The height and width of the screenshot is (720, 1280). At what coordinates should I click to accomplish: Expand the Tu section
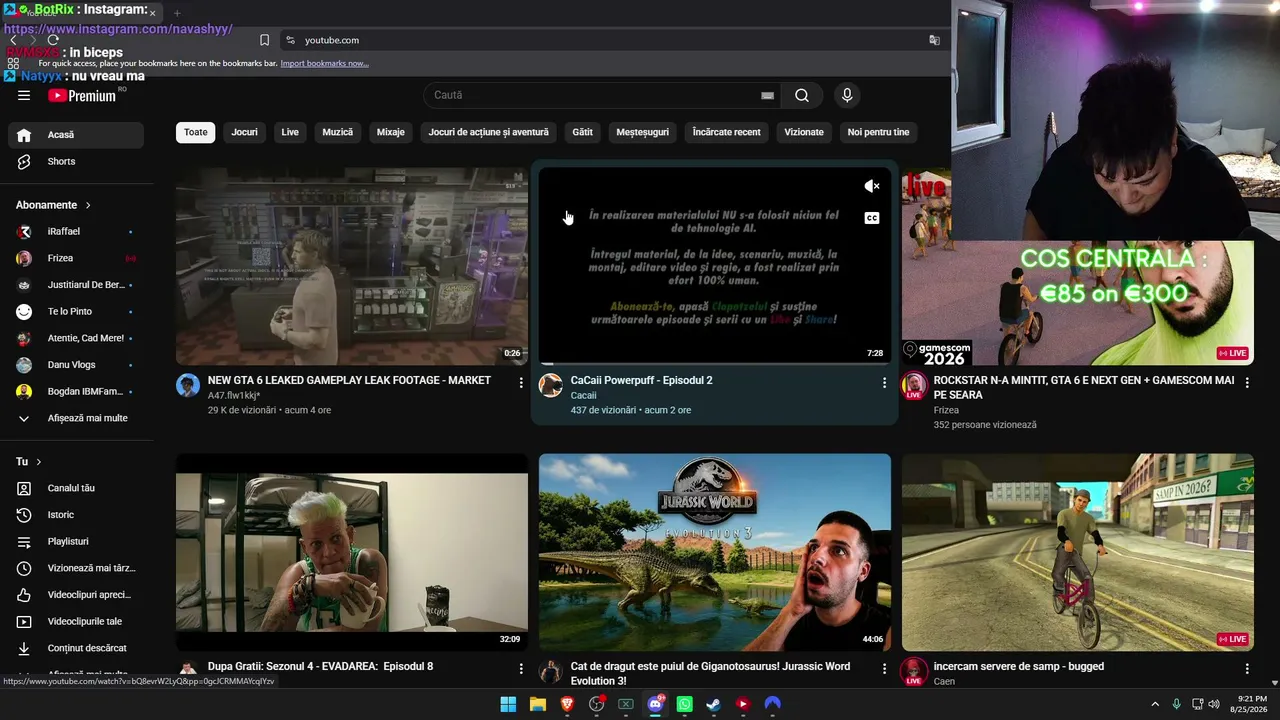29,462
